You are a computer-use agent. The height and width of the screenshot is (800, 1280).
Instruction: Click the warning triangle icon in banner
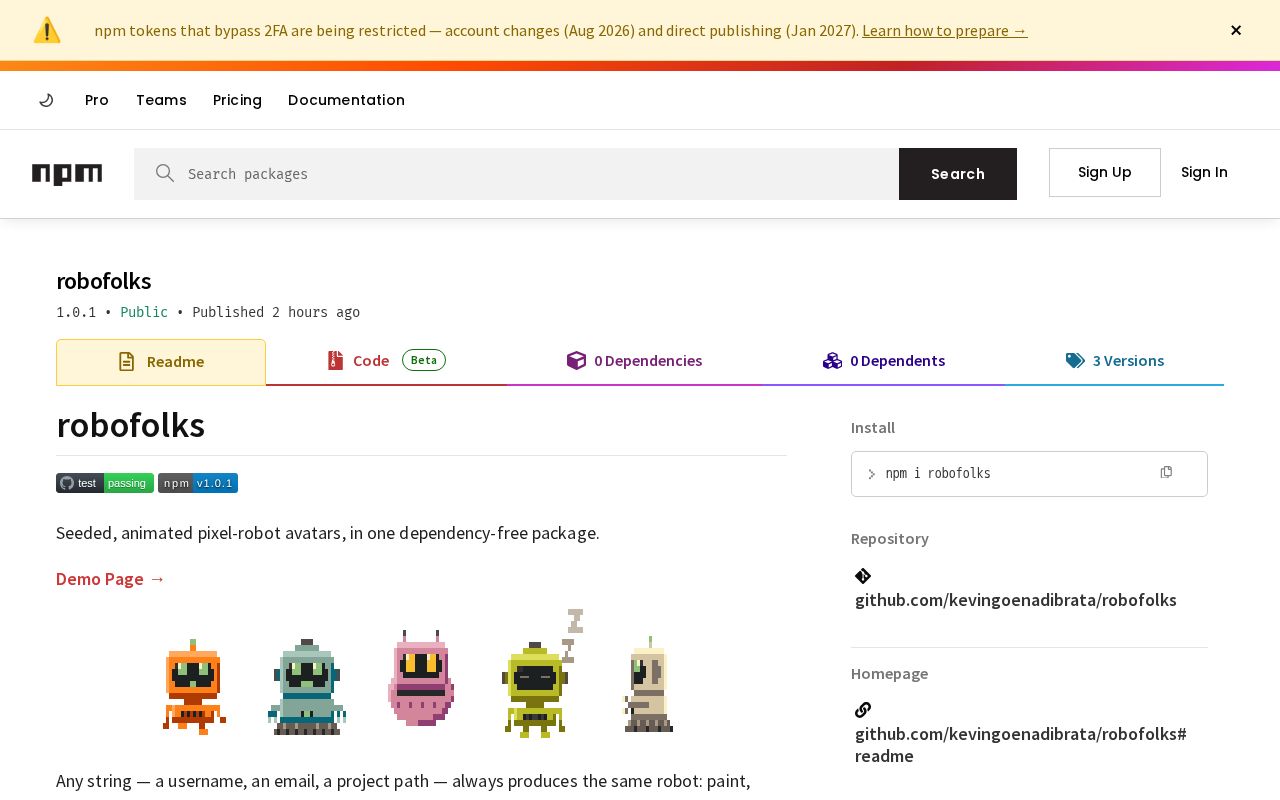(47, 30)
